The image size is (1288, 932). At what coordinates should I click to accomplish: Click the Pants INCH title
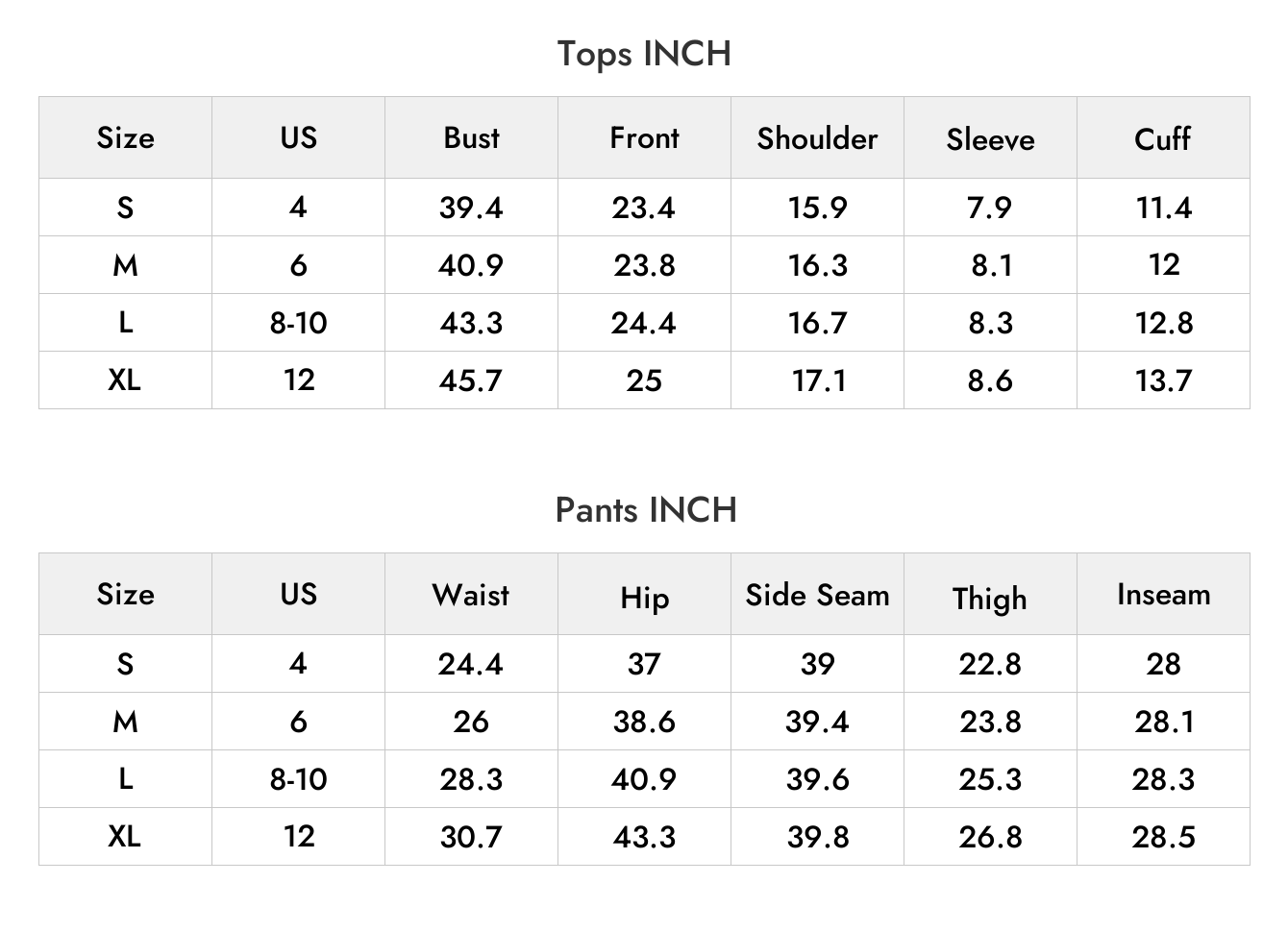pyautogui.click(x=646, y=509)
